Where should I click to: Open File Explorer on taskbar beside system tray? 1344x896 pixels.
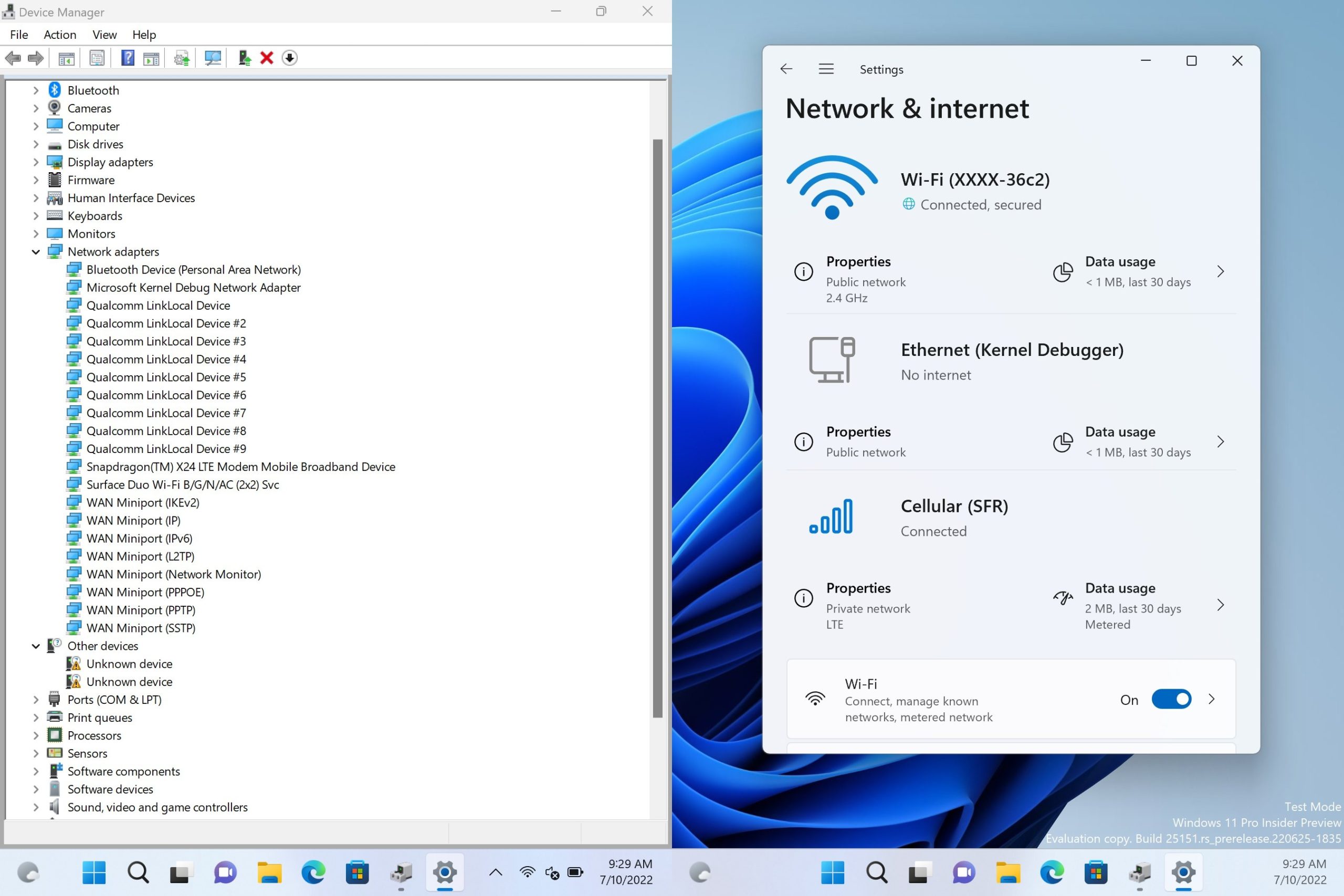269,872
